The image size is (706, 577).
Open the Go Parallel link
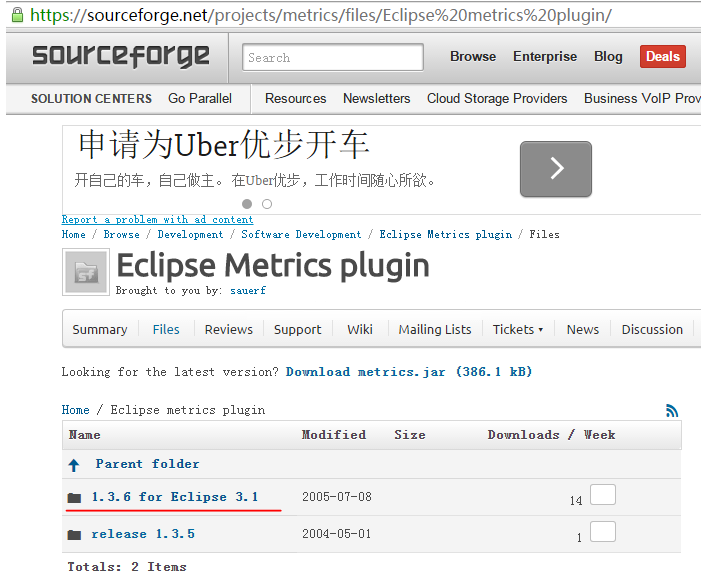tap(200, 98)
